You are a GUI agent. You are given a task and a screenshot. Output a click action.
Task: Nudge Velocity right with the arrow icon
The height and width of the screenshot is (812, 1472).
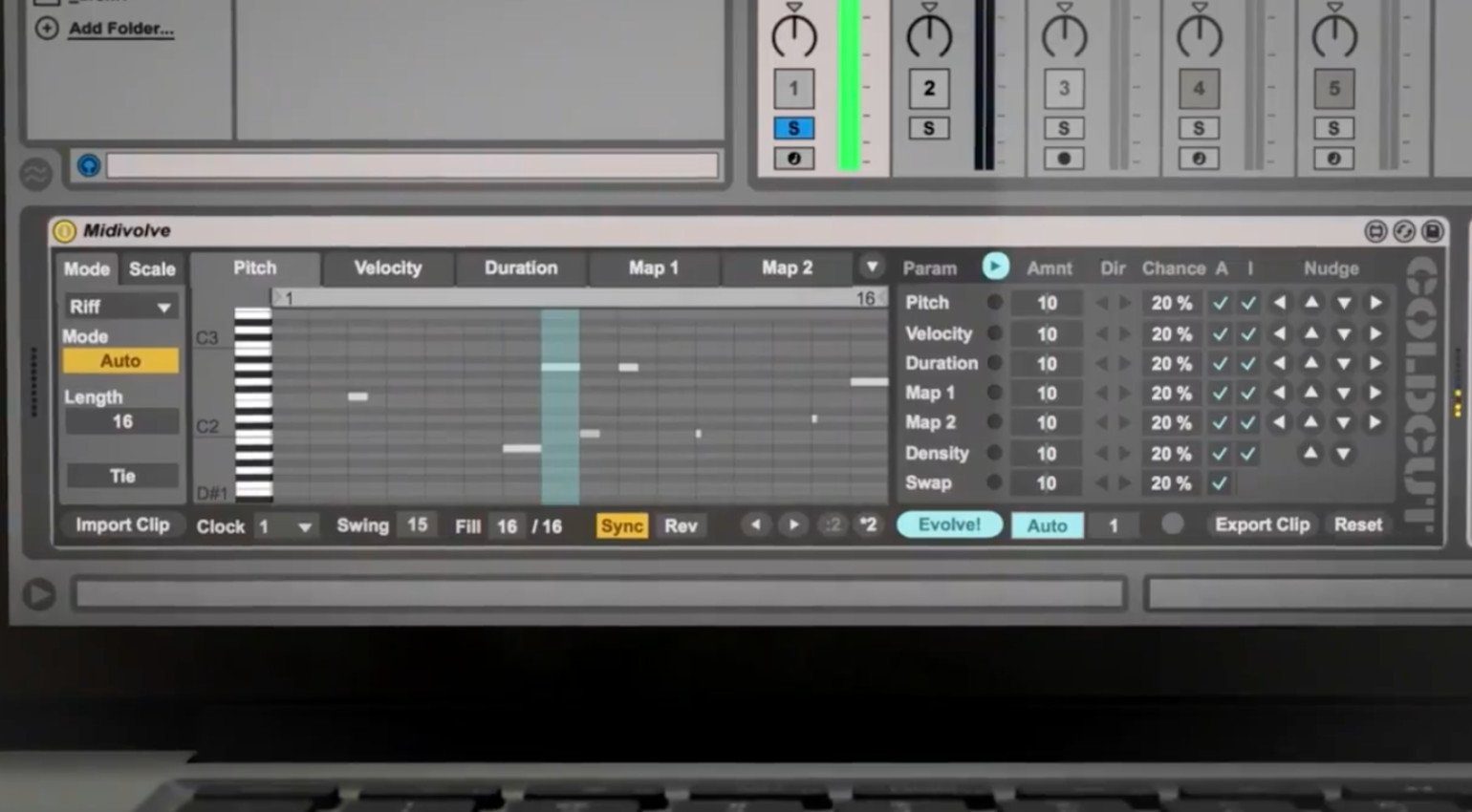(1375, 333)
